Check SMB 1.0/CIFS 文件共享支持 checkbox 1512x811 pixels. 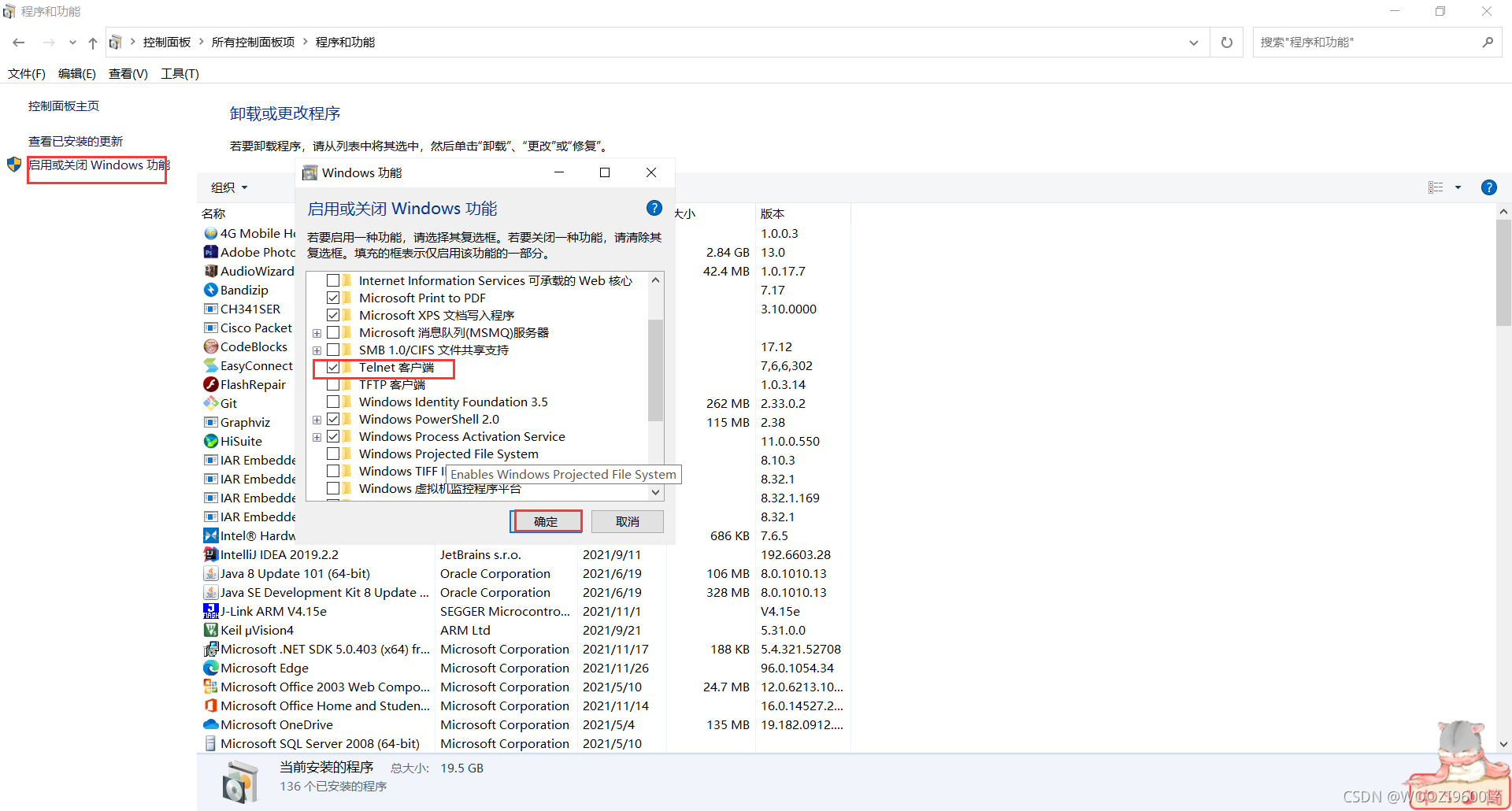(333, 350)
